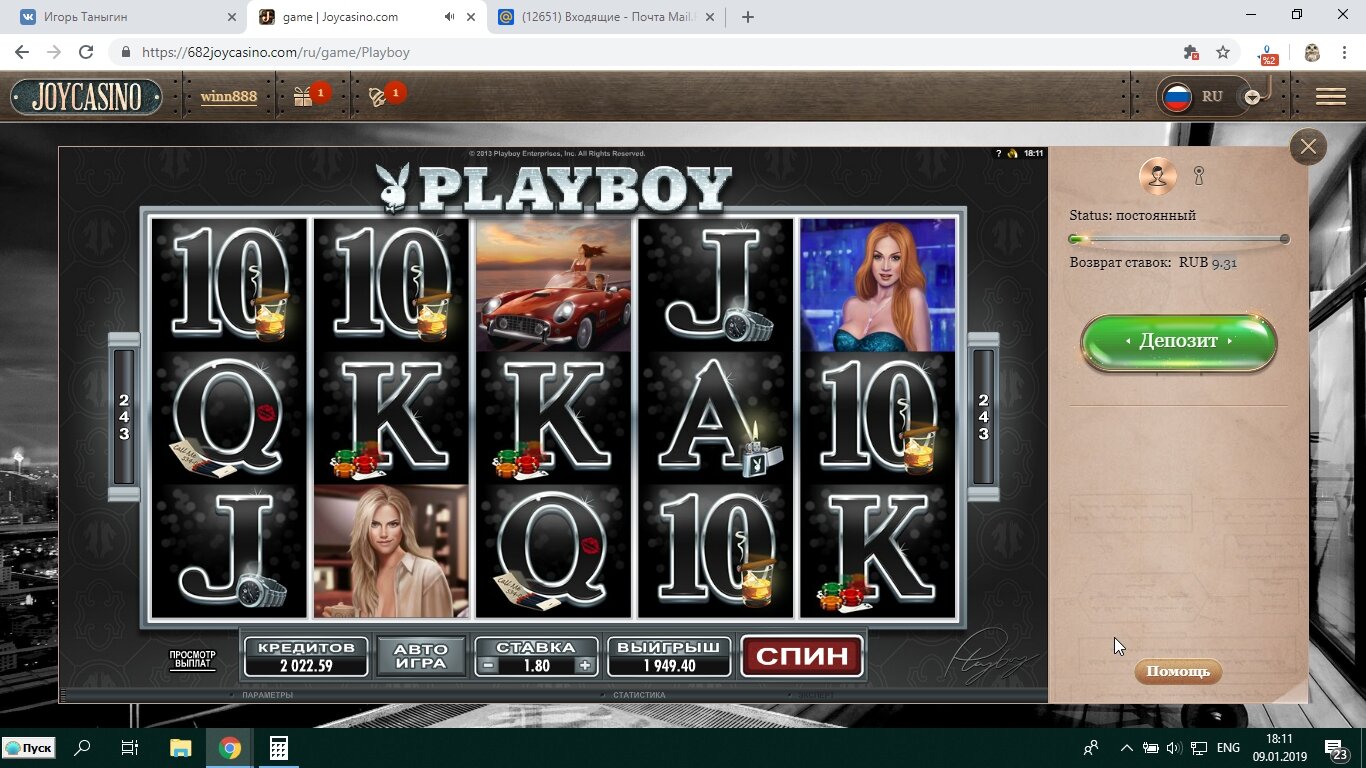The height and width of the screenshot is (768, 1366).
Task: Click the player profile avatar icon
Action: tap(1158, 176)
